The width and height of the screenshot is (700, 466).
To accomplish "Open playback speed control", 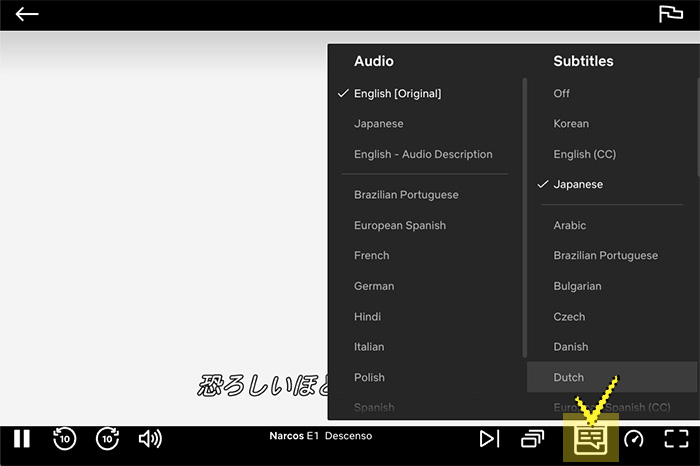I will pos(633,439).
